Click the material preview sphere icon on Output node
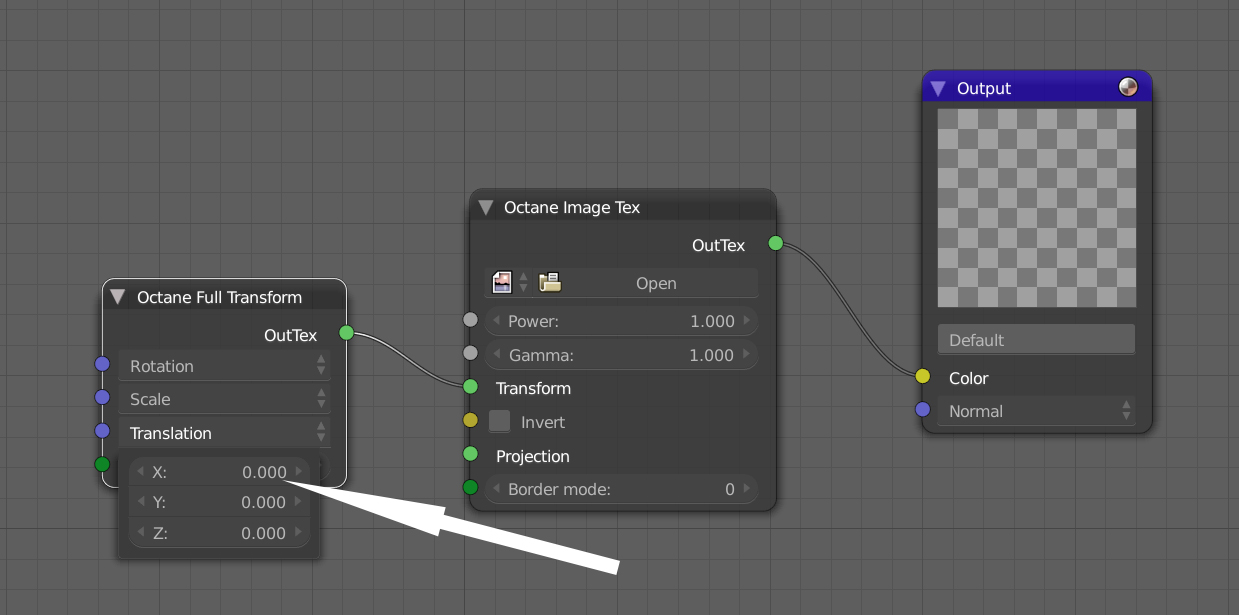 click(1128, 87)
